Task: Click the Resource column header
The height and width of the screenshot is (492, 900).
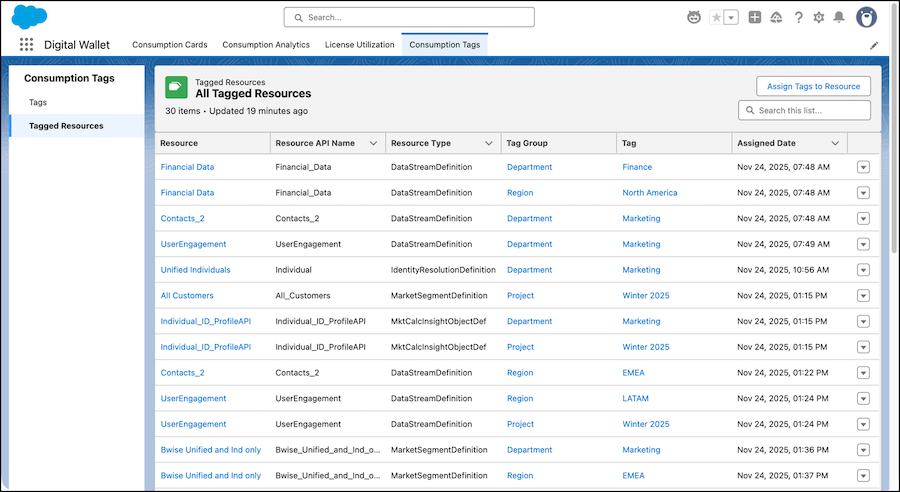Action: point(212,143)
